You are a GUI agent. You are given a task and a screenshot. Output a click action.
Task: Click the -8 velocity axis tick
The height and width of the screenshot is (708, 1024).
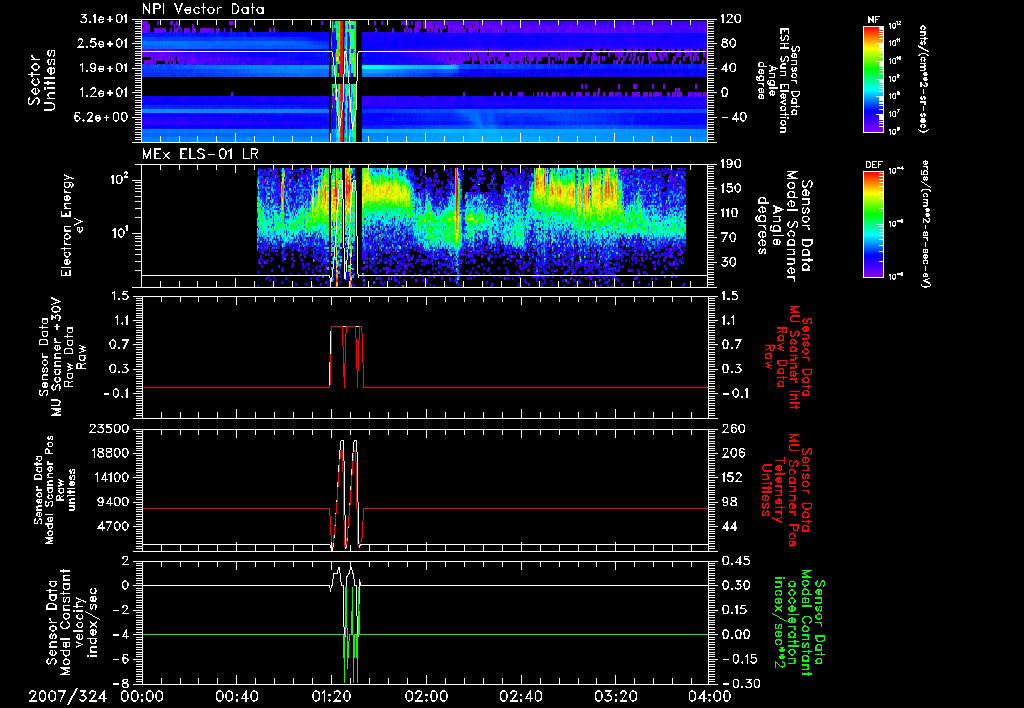121,683
